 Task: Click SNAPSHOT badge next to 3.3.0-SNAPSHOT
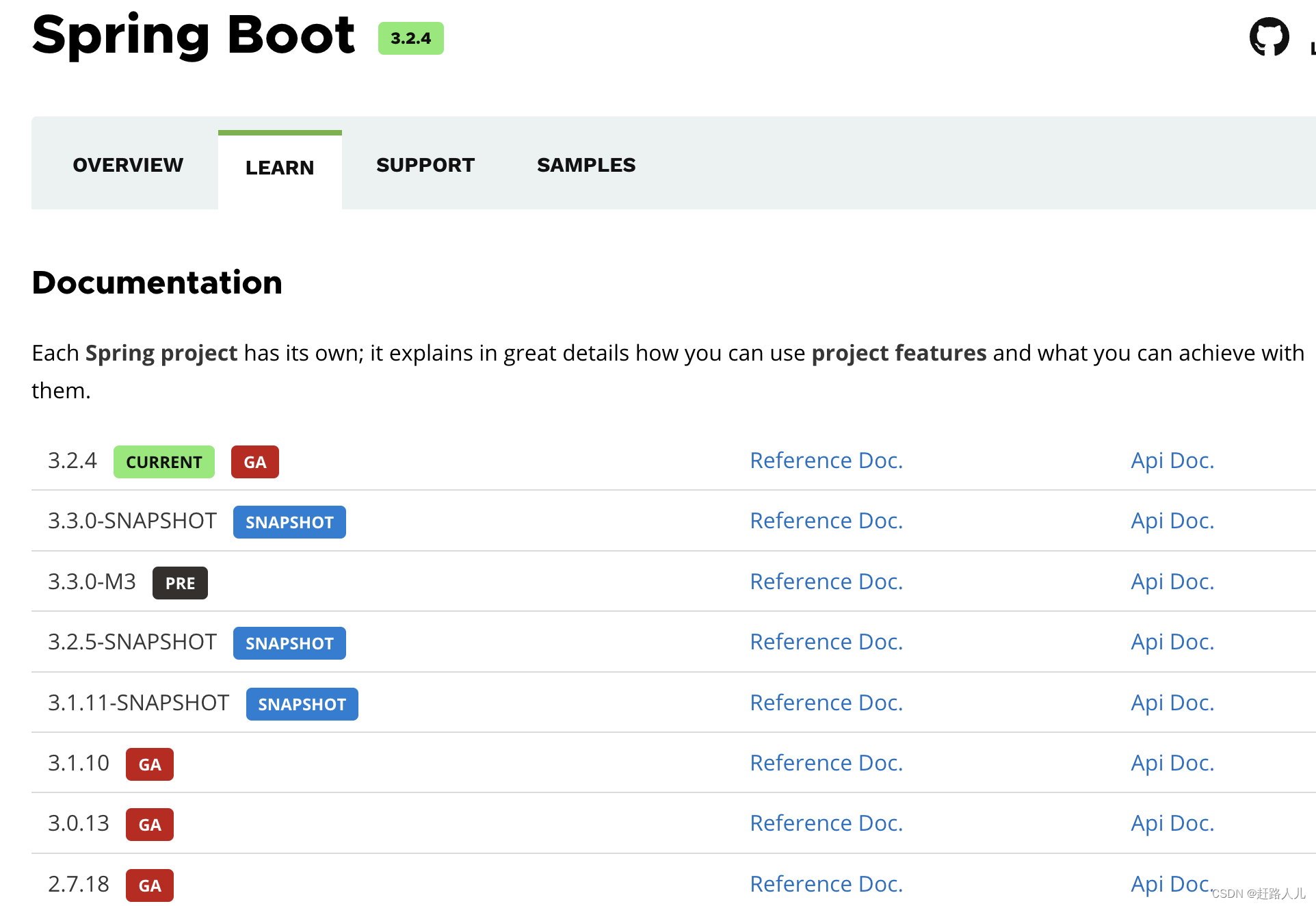(289, 522)
